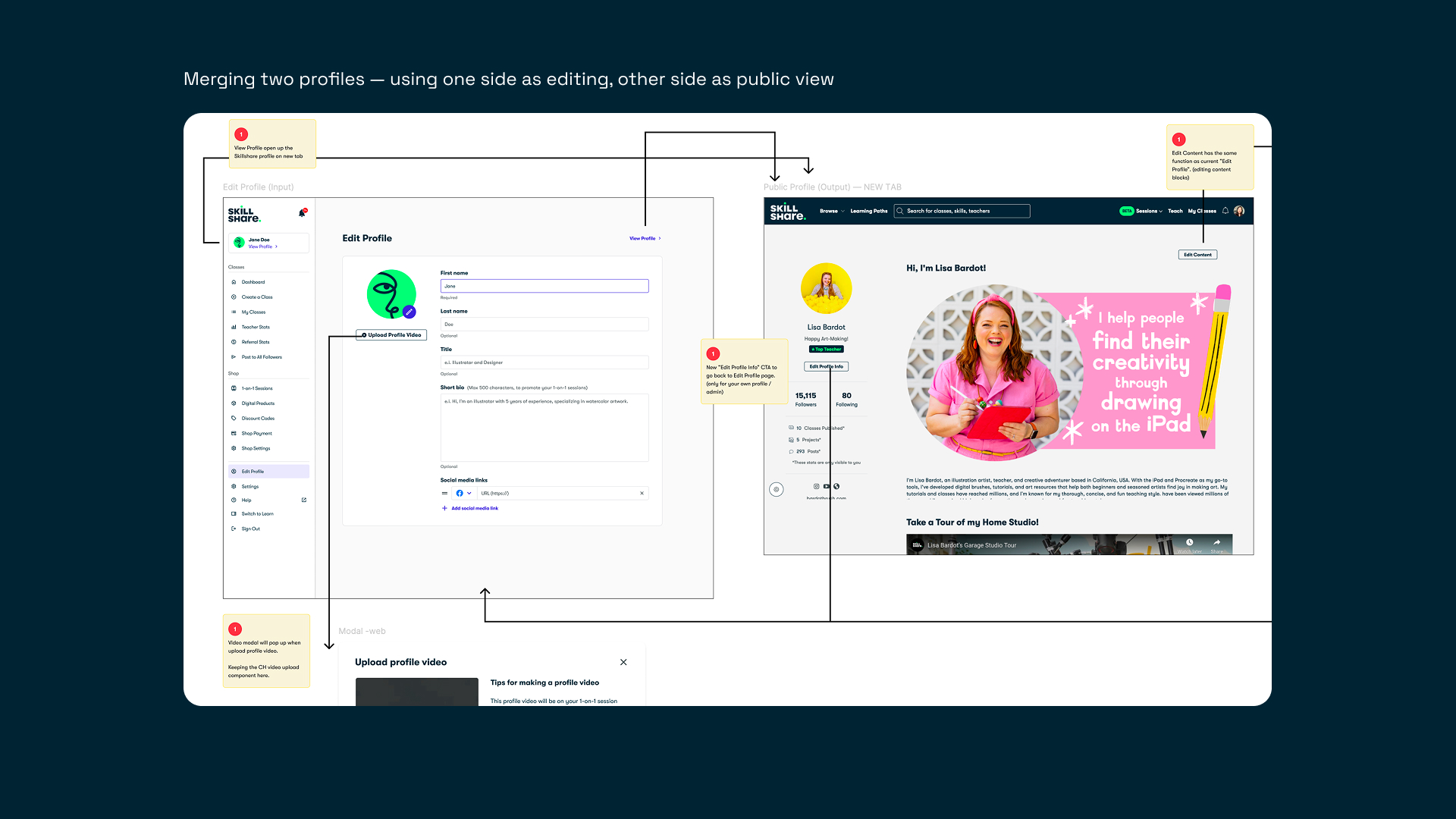Click the Skillshare logo in public profile header

(x=787, y=212)
